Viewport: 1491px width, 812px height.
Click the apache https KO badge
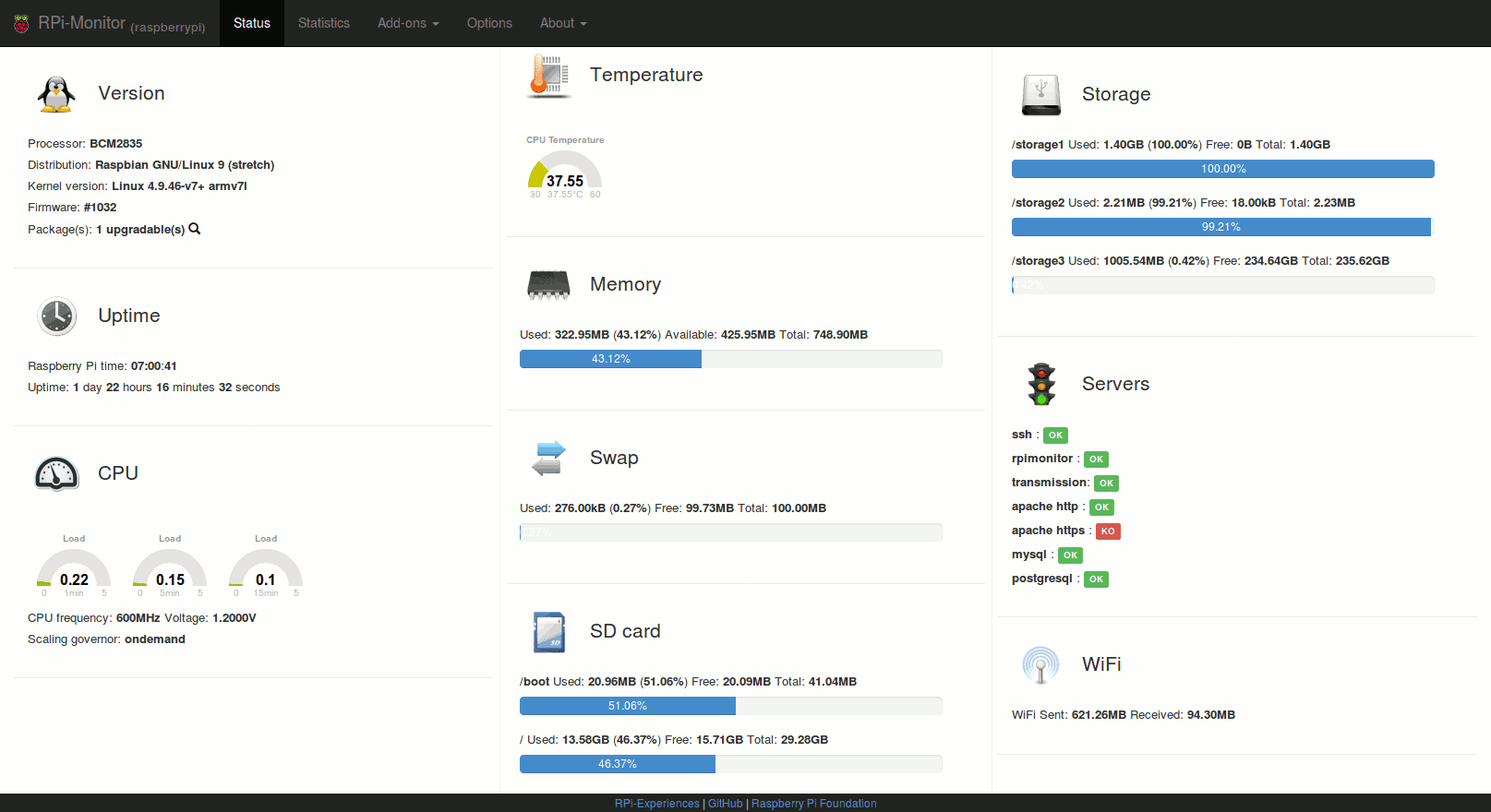pyautogui.click(x=1108, y=531)
